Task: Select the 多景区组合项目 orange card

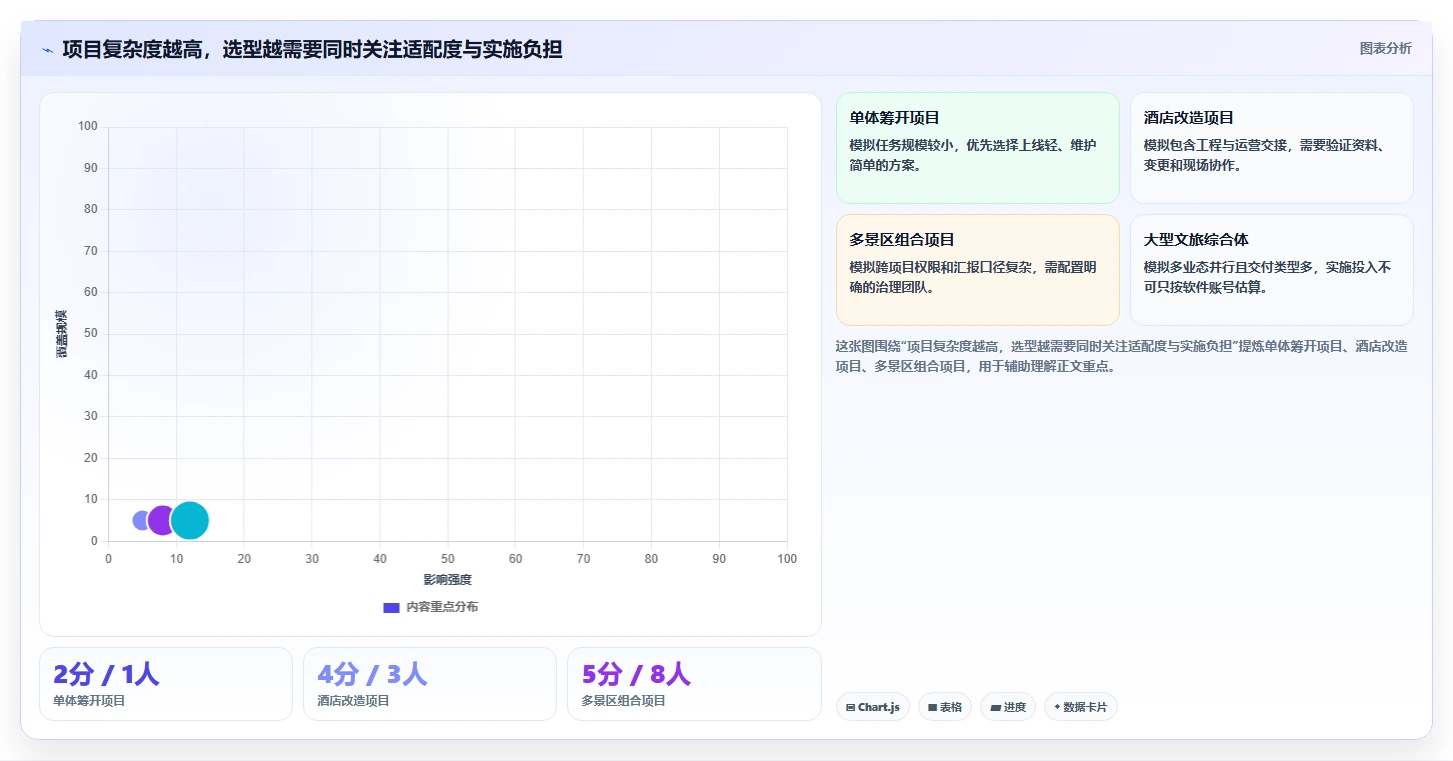Action: pyautogui.click(x=977, y=270)
